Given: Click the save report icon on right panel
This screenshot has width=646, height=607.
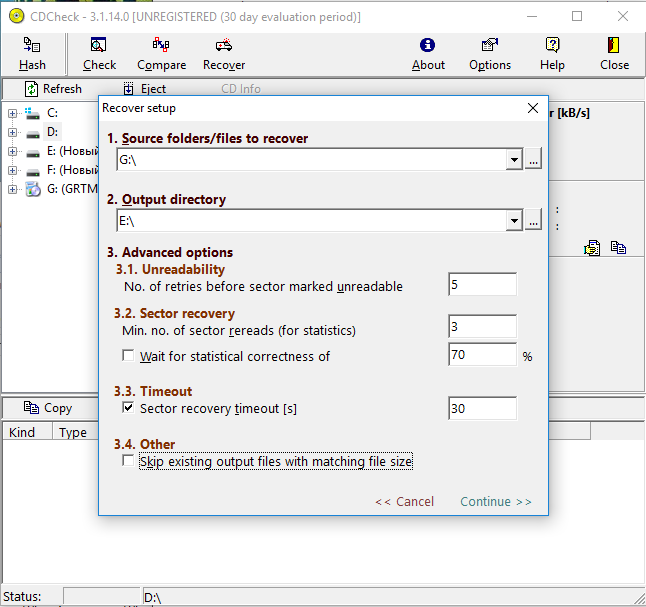Looking at the screenshot, I should click(x=592, y=248).
